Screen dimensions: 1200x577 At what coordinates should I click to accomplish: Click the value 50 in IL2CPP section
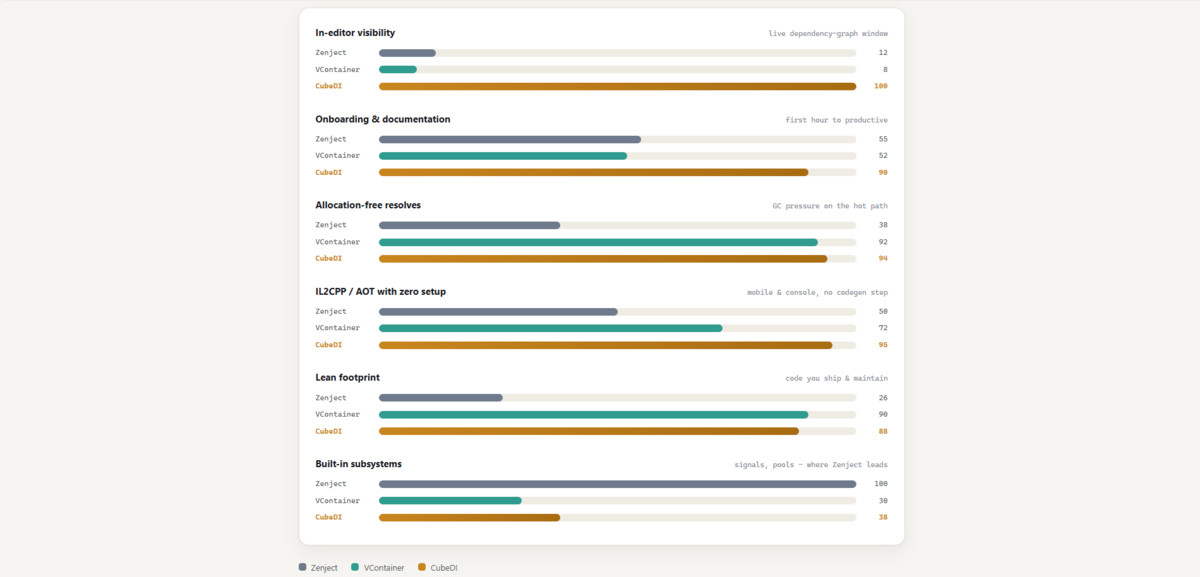(x=883, y=311)
